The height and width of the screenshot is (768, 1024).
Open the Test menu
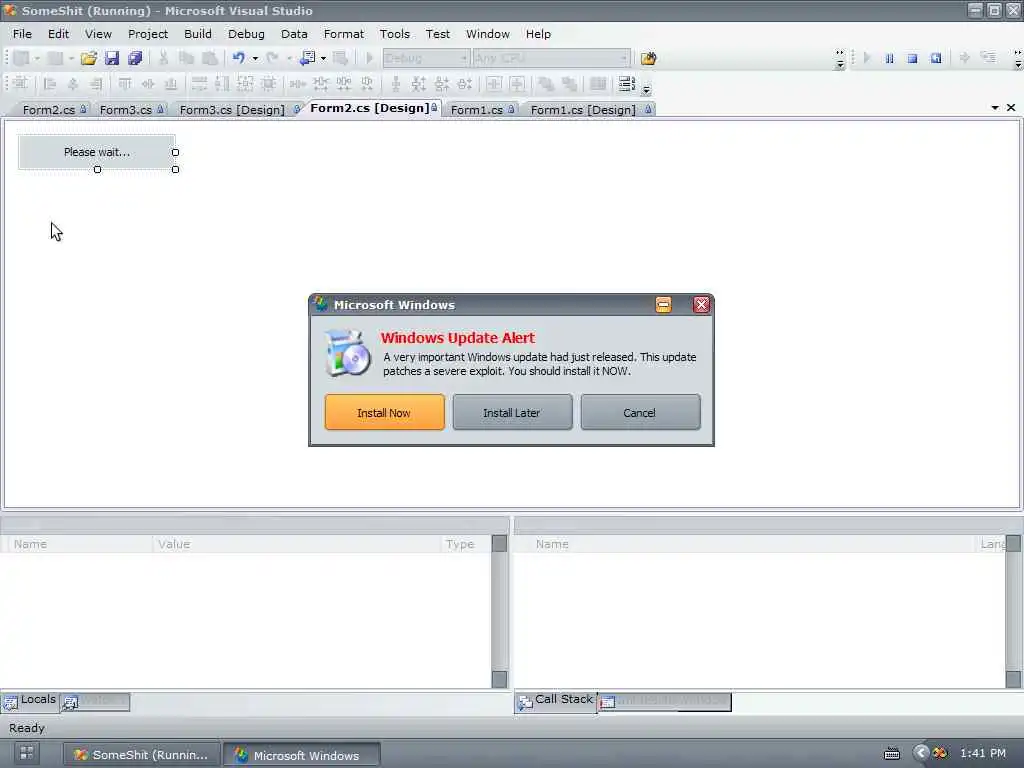[x=438, y=34]
